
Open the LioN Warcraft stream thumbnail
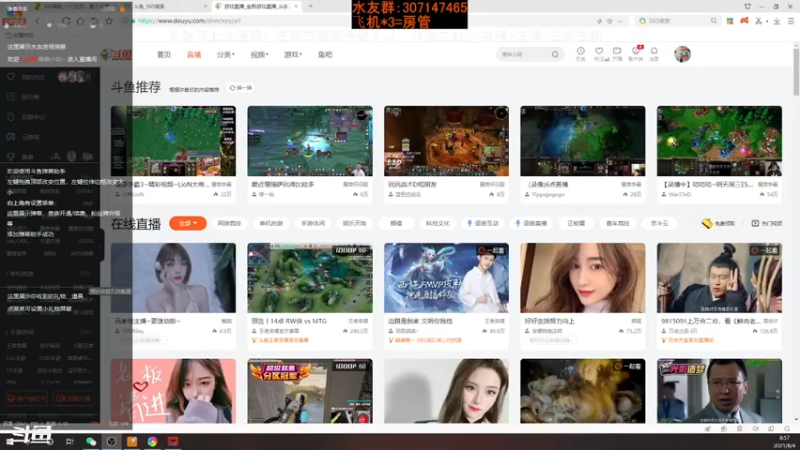[173, 141]
